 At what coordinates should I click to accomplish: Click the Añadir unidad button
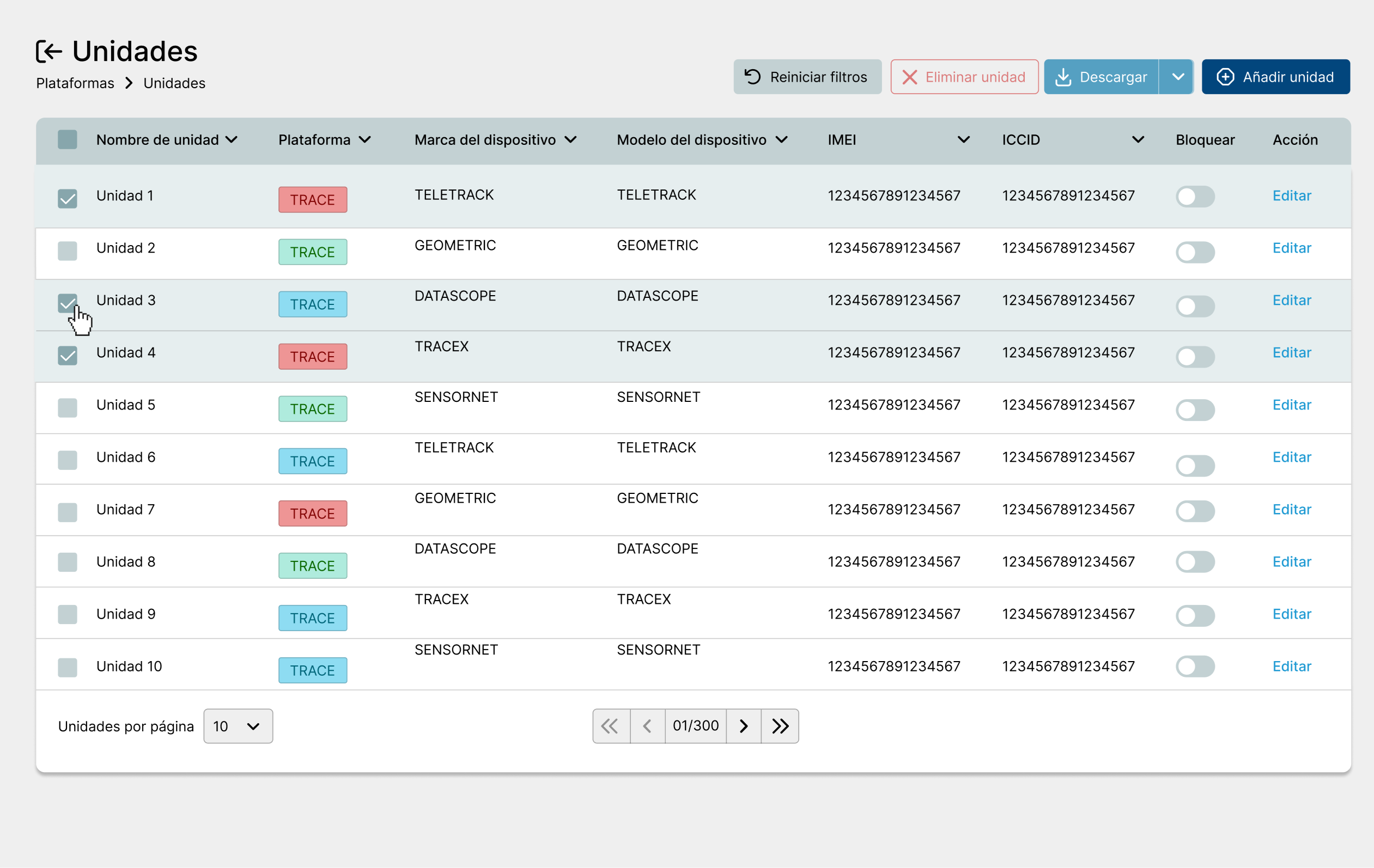point(1275,77)
